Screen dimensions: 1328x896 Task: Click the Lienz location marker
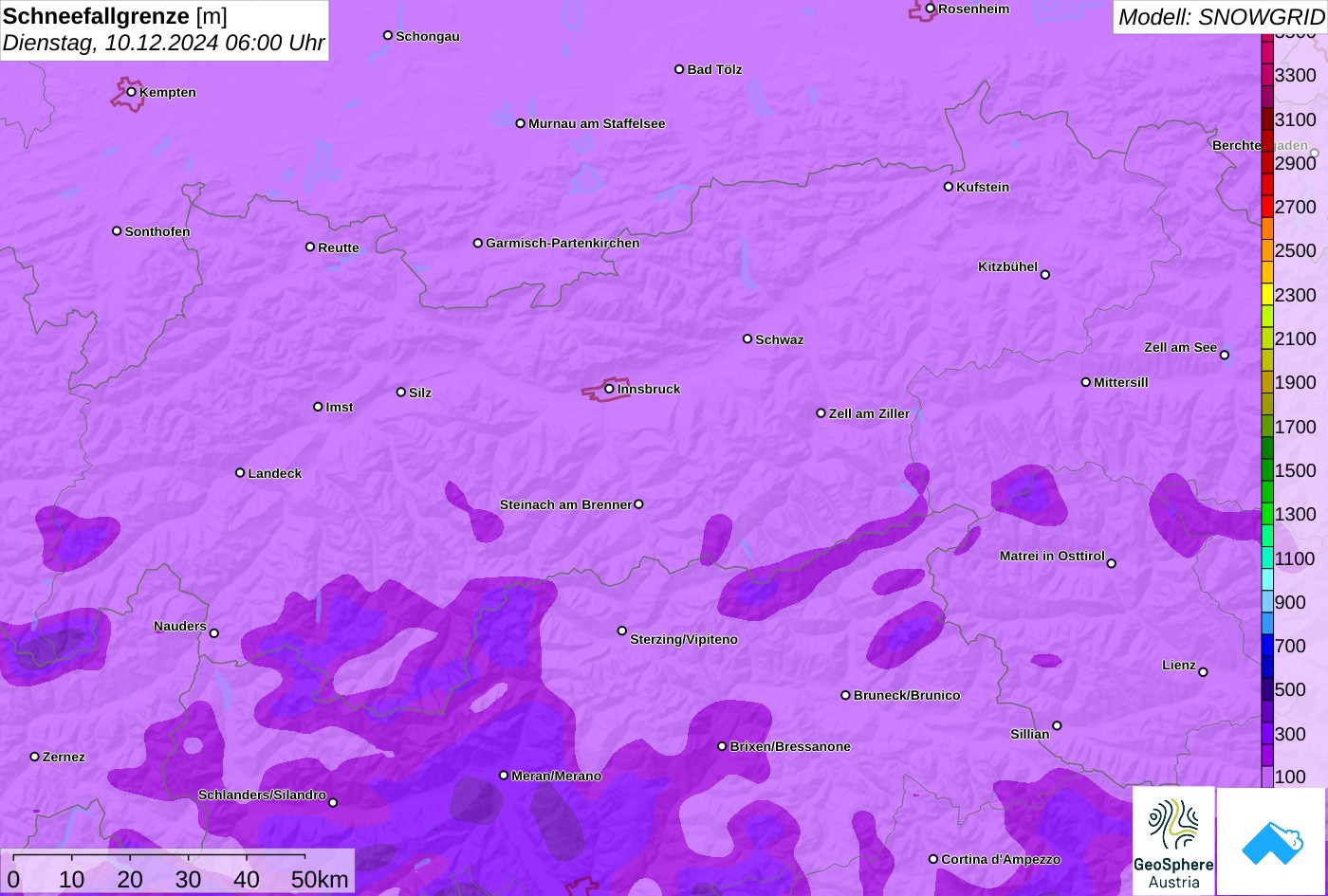(x=1203, y=672)
